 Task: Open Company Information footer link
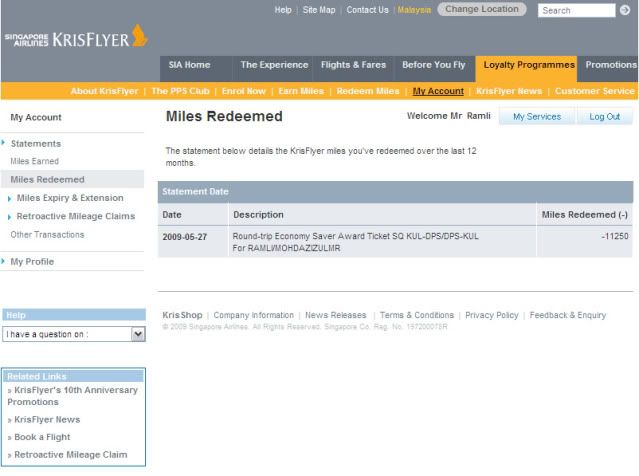point(253,315)
